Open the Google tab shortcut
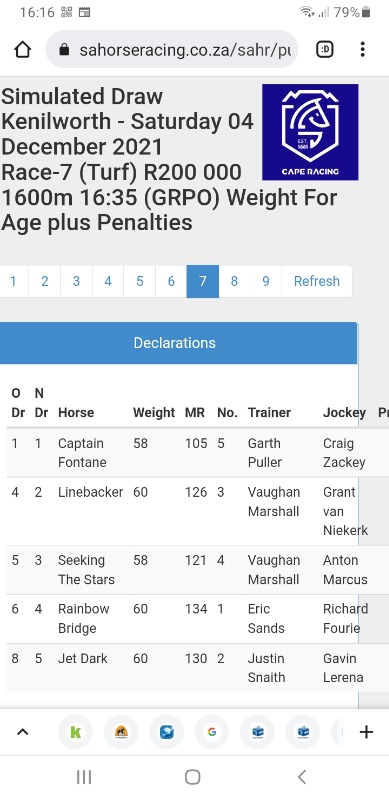Screen dimensions: 389x800 212,732
